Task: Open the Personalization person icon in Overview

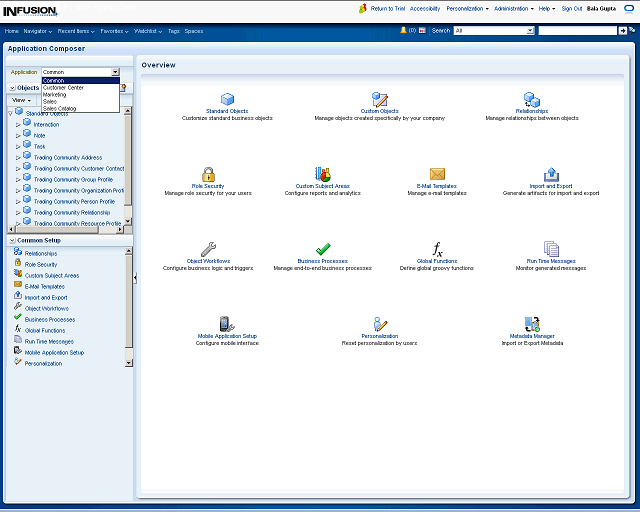Action: (x=380, y=324)
